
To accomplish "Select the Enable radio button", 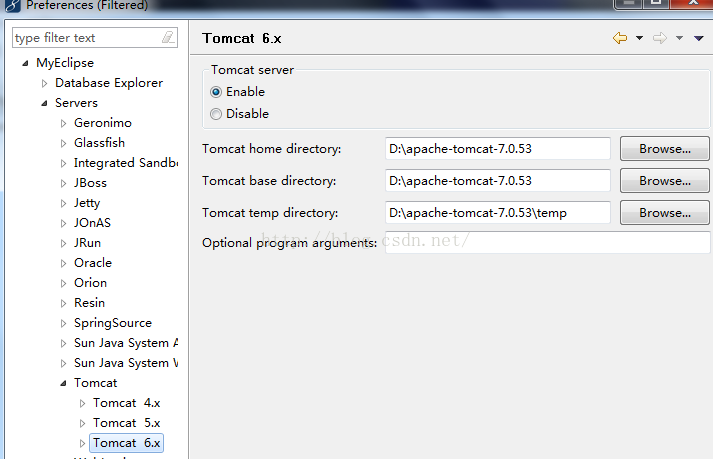I will point(216,92).
